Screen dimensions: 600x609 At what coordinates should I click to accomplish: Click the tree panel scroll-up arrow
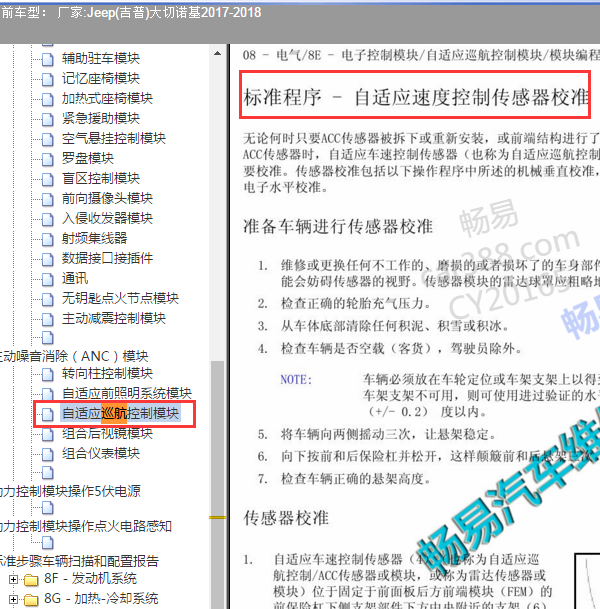(x=217, y=54)
